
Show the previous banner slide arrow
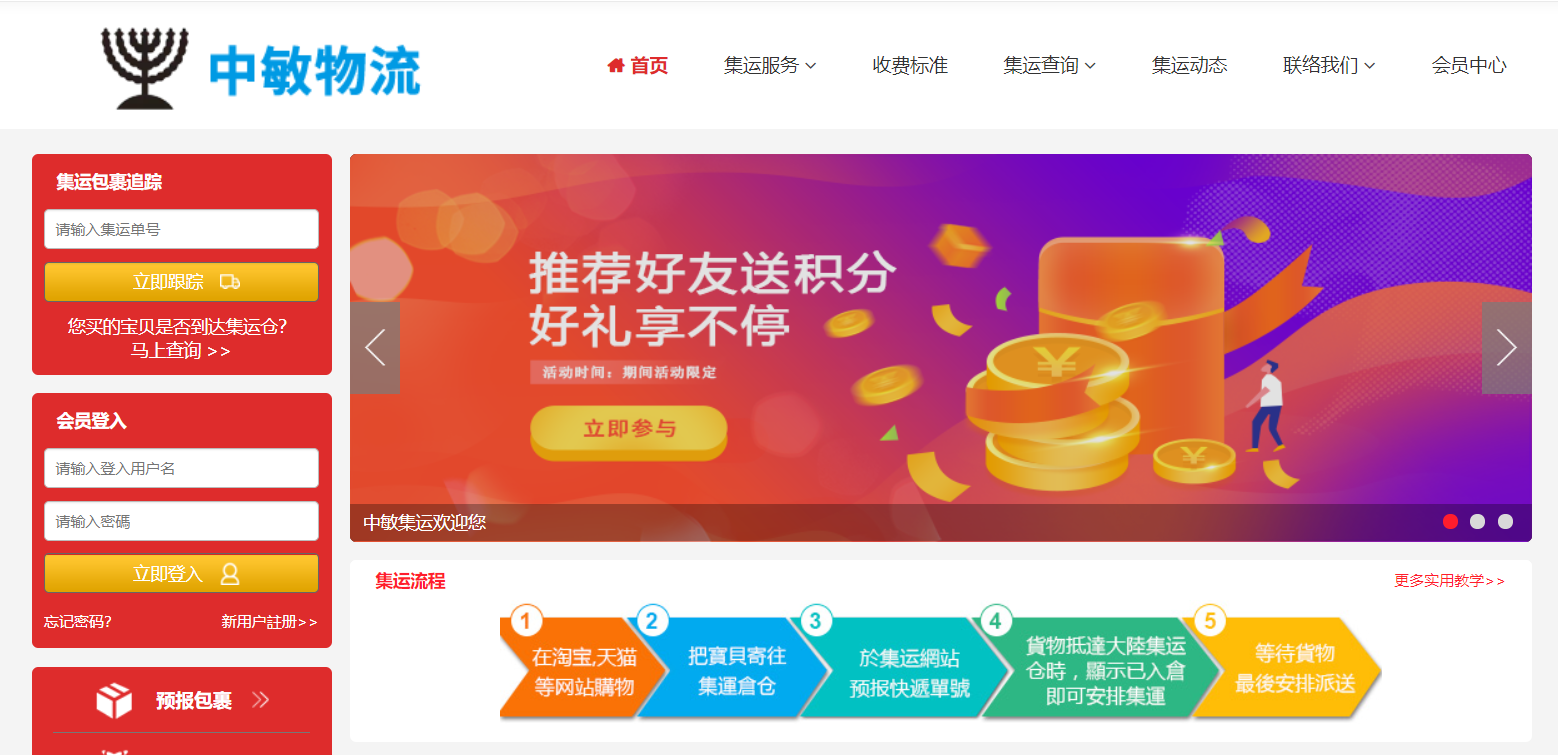(x=375, y=348)
